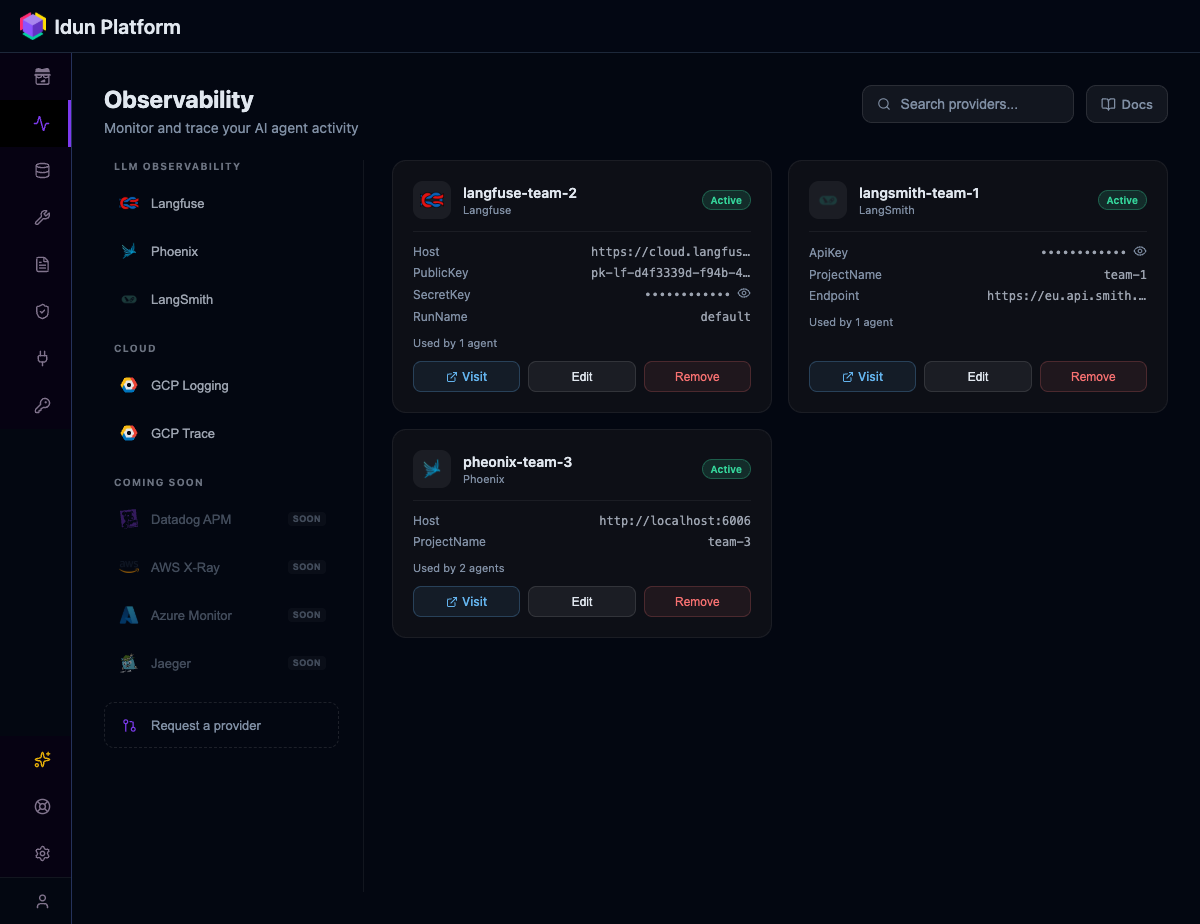Select the Observability pulse icon in sidebar

point(42,124)
